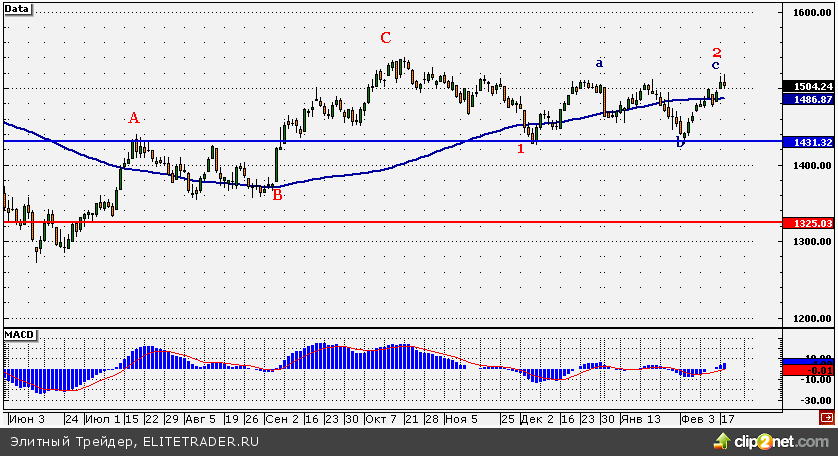Click the red wave label 2
Image resolution: width=838 pixels, height=456 pixels.
click(717, 52)
